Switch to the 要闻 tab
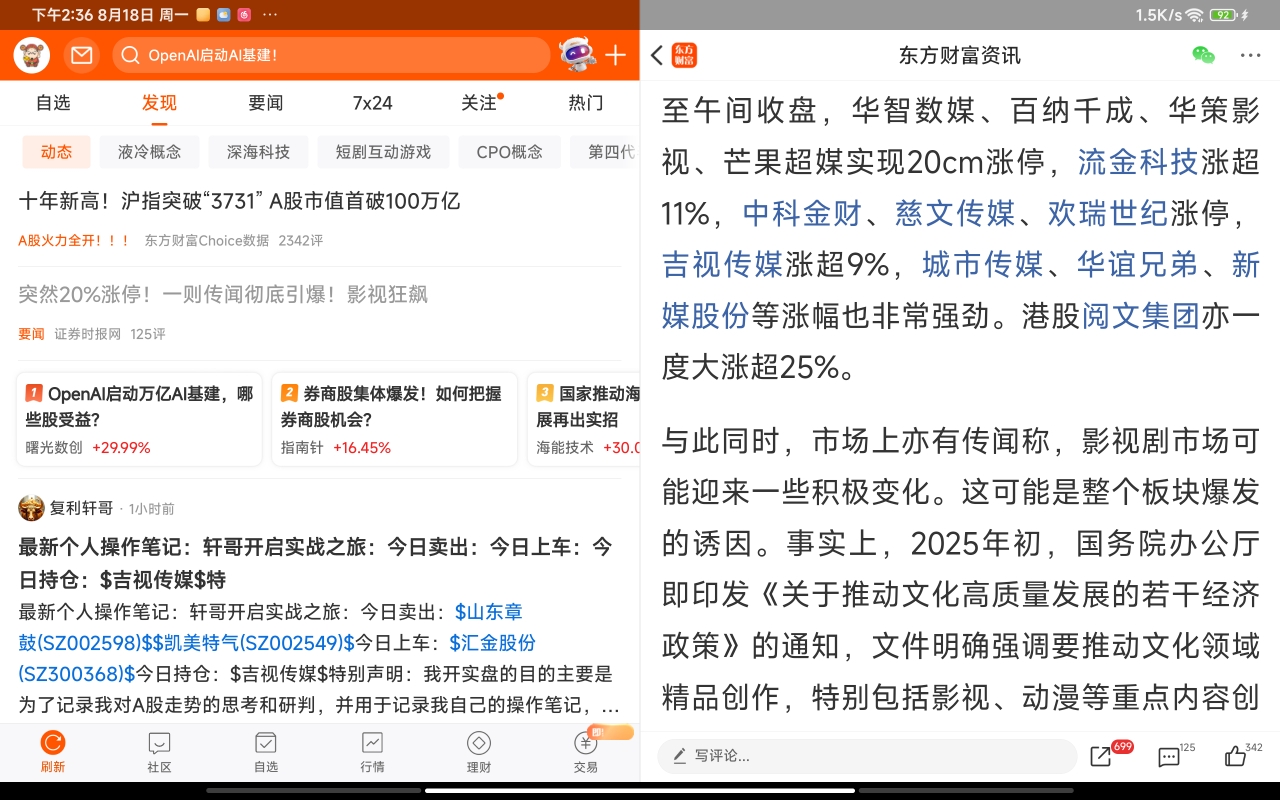This screenshot has width=1280, height=800. coord(266,103)
